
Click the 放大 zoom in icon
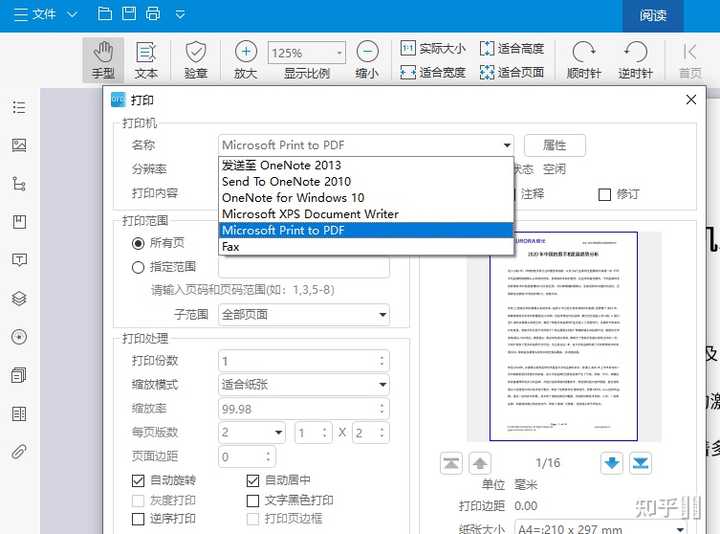(x=246, y=60)
